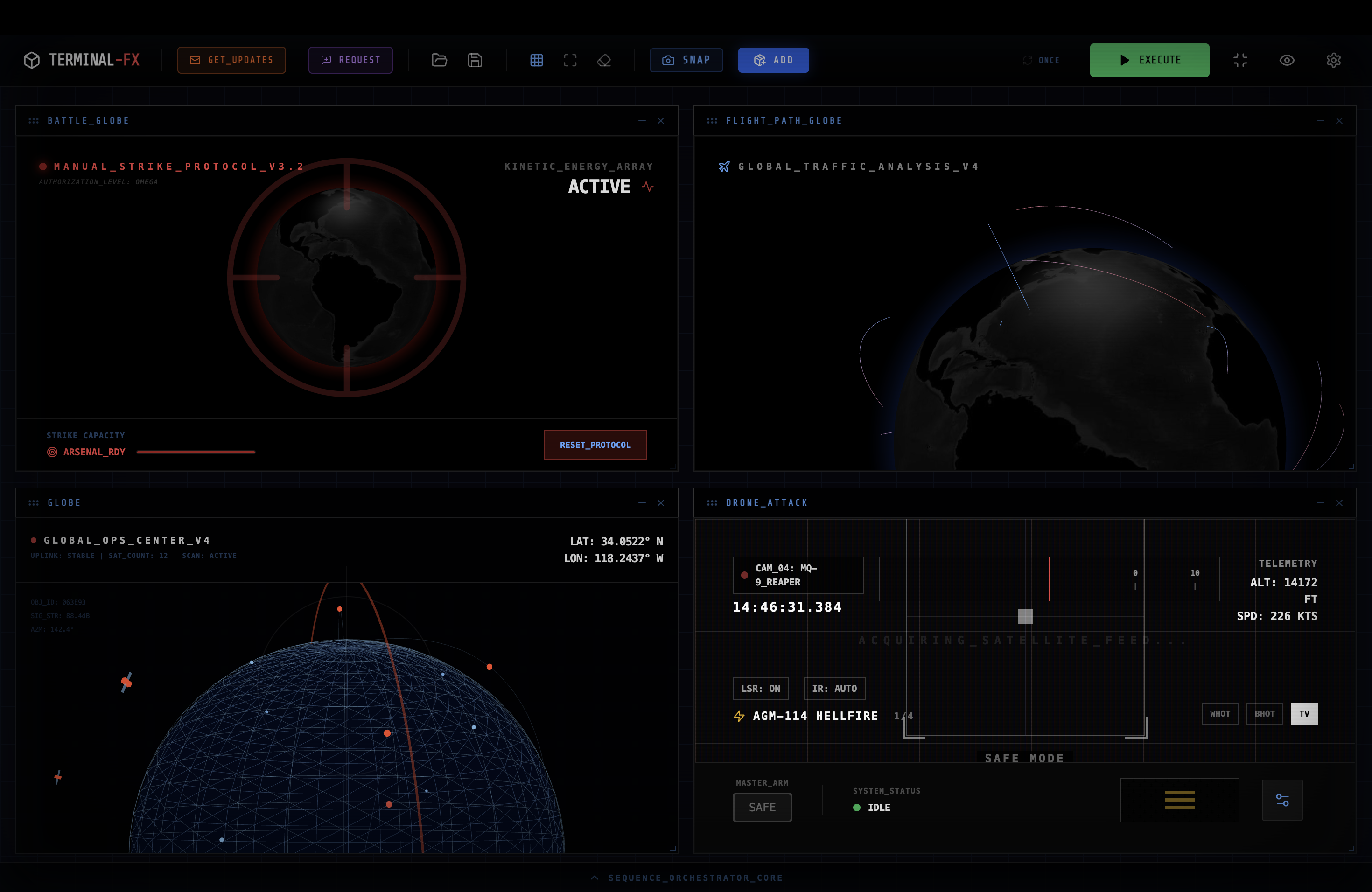Click the collapse-to-center fullscreen icon
Viewport: 1372px width, 892px height.
(x=1240, y=60)
